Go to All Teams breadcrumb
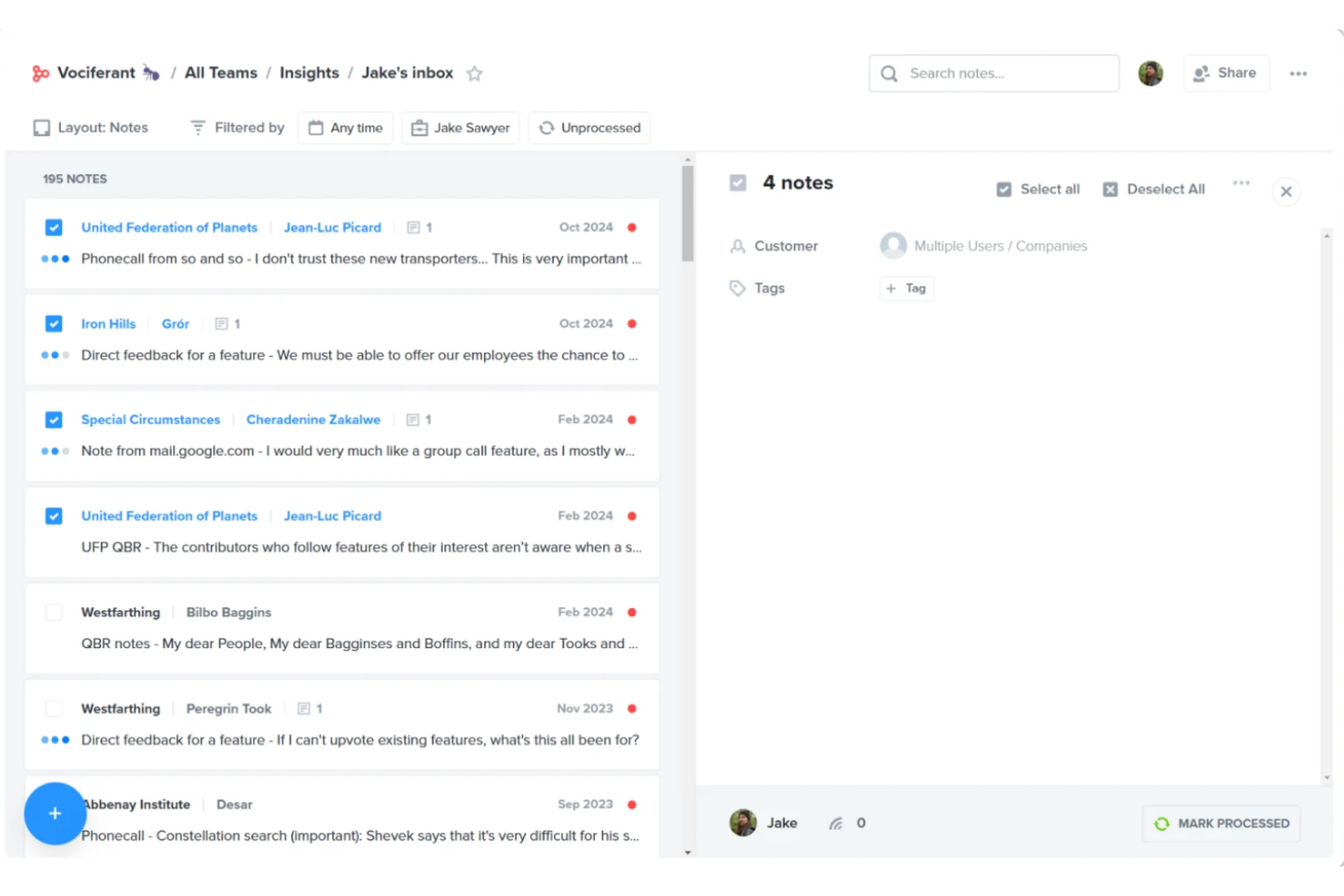1344x896 pixels. click(x=221, y=74)
